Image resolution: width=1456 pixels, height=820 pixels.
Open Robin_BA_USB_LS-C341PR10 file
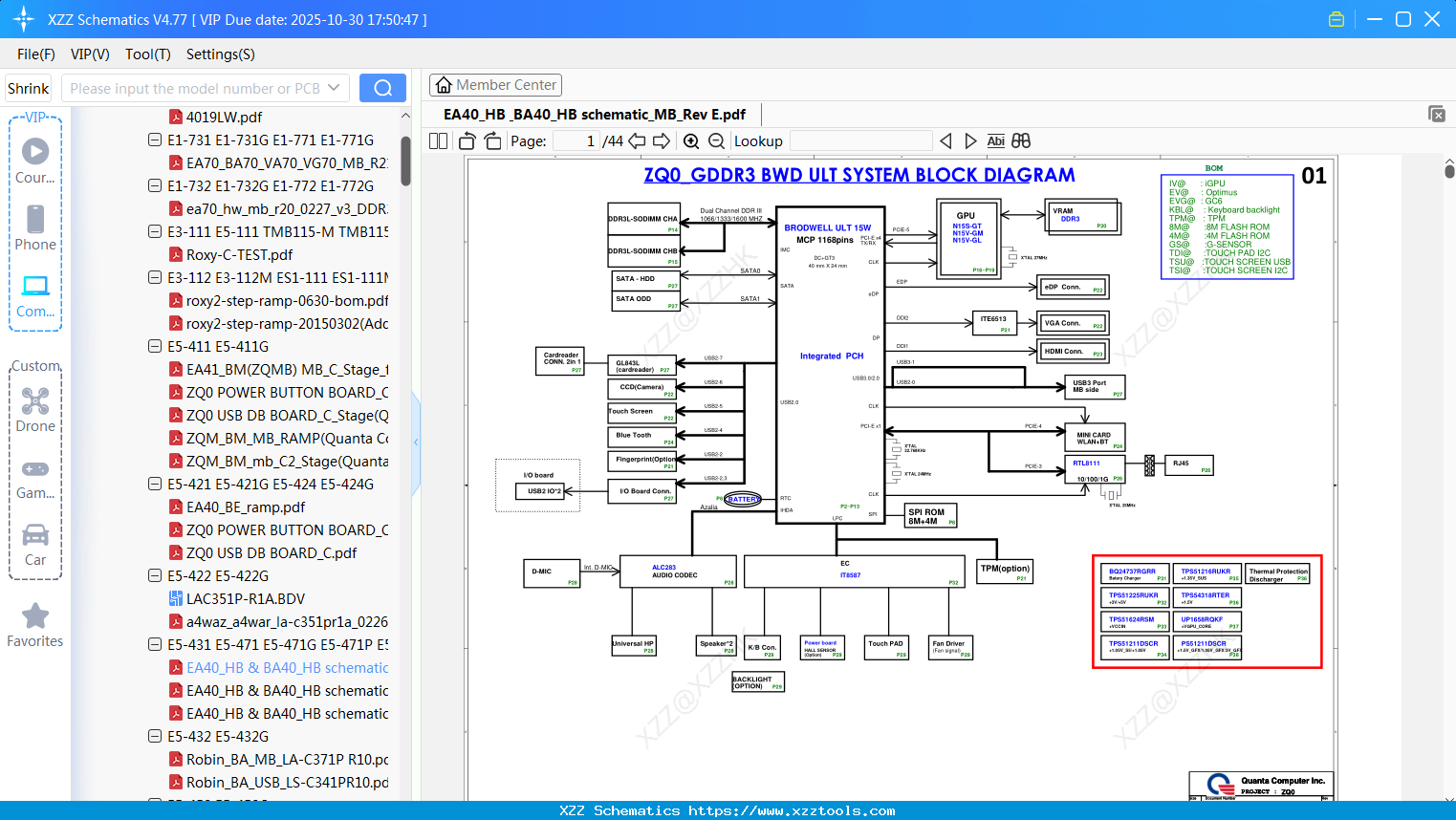coord(278,783)
